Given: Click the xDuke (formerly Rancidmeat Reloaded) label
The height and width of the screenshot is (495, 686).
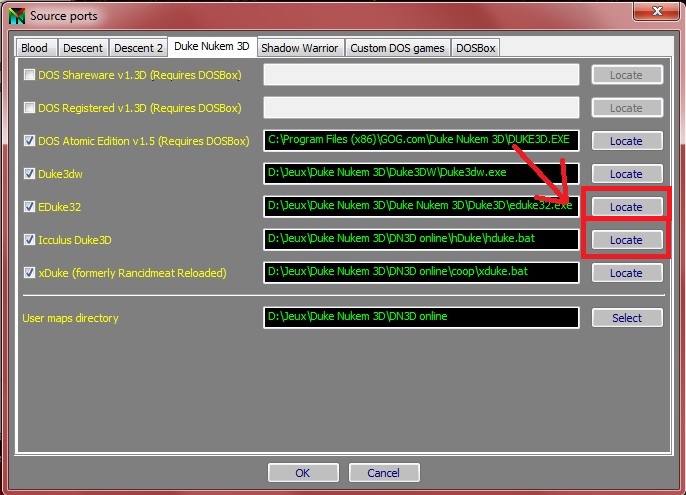Looking at the screenshot, I should (132, 273).
